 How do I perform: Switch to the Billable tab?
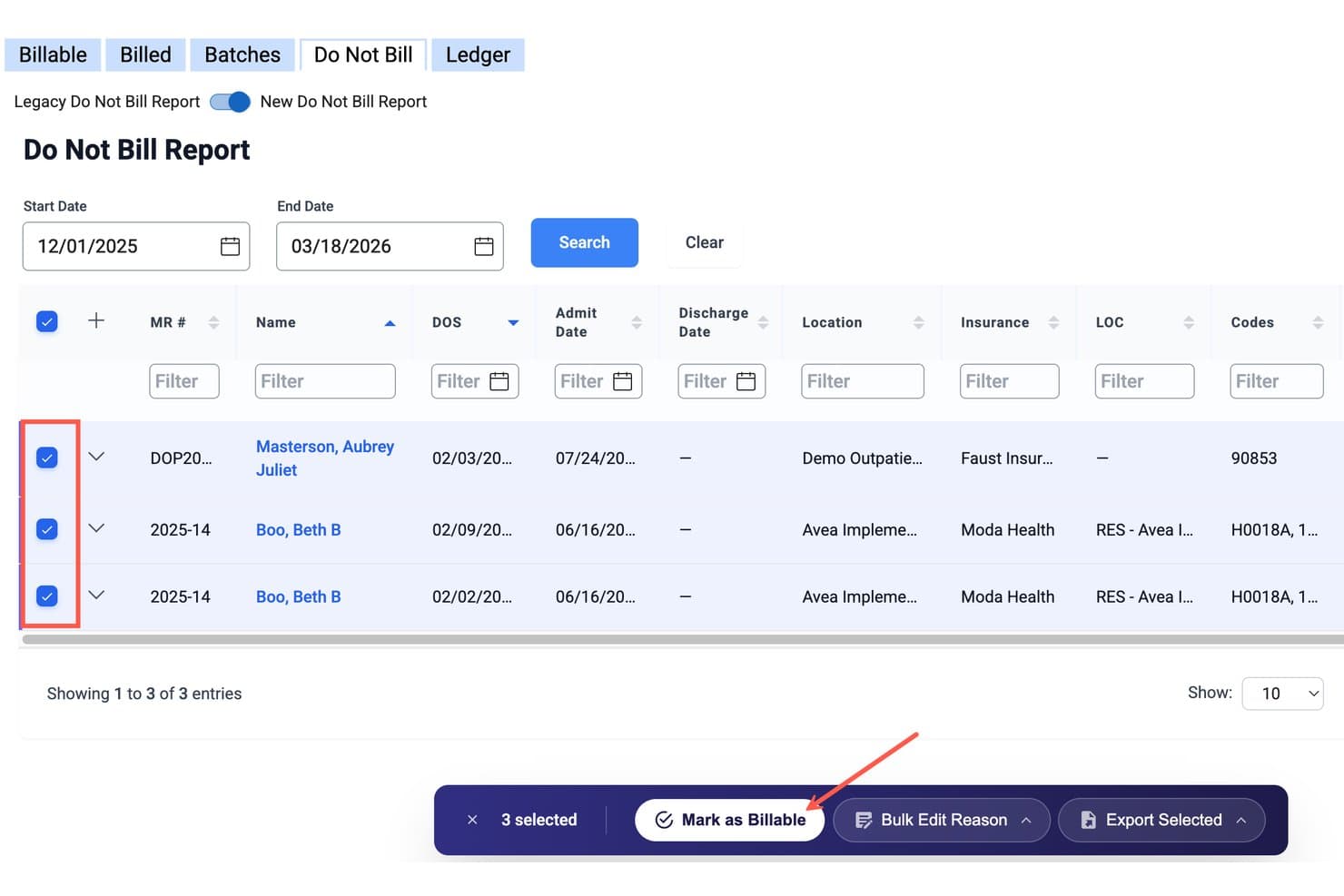(x=53, y=54)
